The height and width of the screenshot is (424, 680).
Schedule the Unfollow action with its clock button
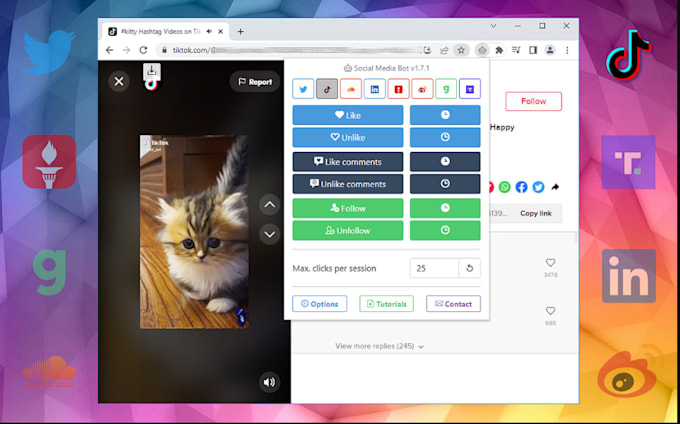pyautogui.click(x=445, y=230)
